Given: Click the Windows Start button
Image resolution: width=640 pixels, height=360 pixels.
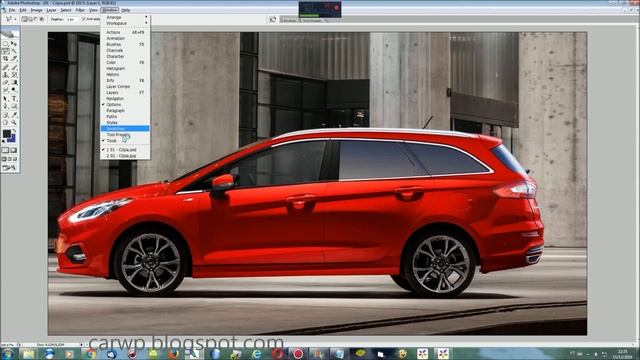Looking at the screenshot, I should click(x=7, y=353).
